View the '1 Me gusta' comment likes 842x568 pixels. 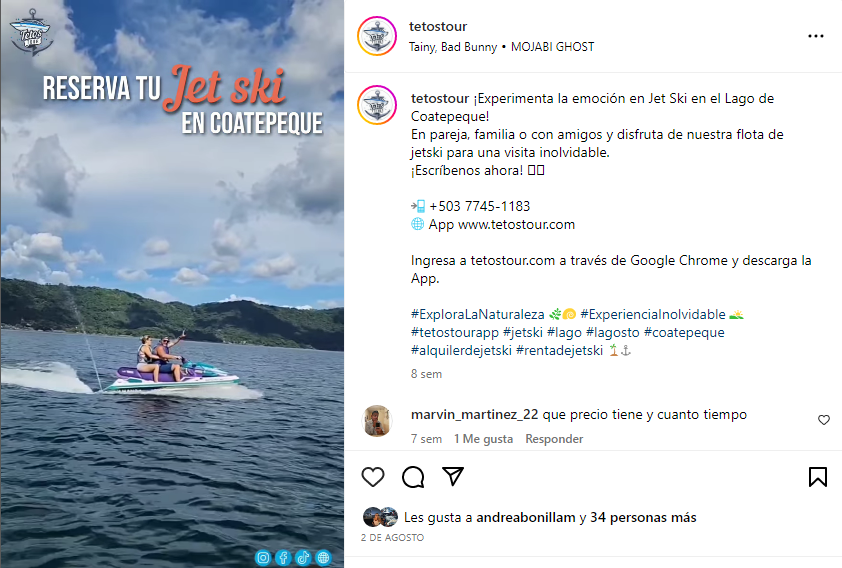click(483, 439)
